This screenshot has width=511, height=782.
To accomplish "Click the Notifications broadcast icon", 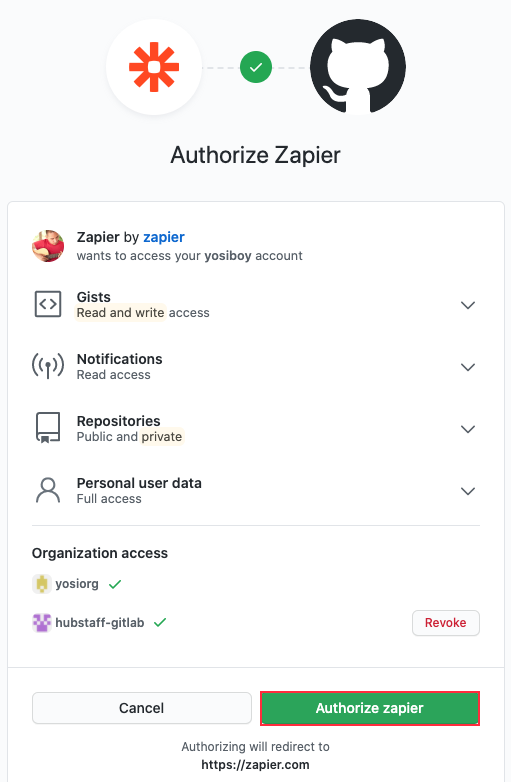I will (48, 366).
